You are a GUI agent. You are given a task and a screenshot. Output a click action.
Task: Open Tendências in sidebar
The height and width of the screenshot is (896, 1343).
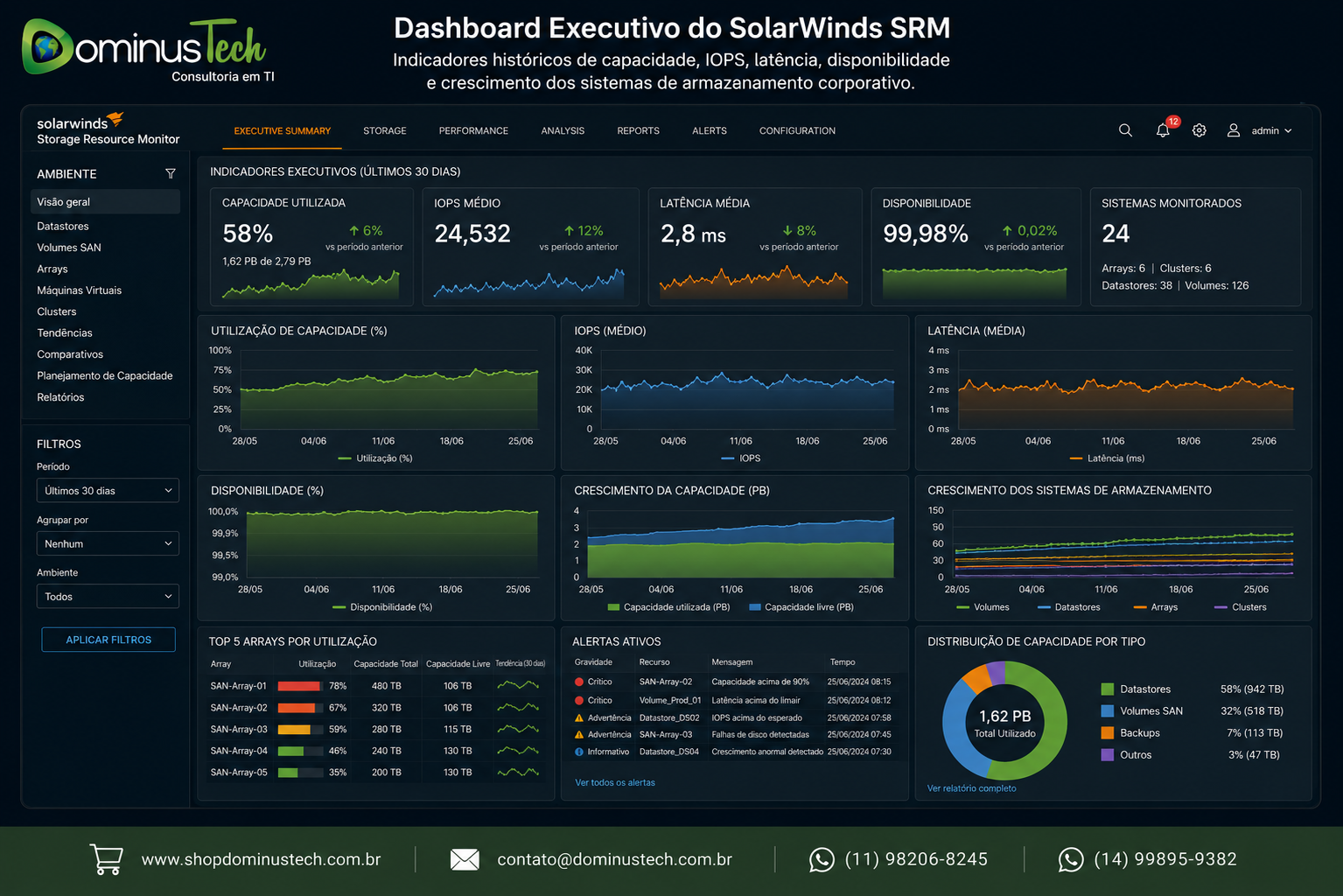pos(65,333)
